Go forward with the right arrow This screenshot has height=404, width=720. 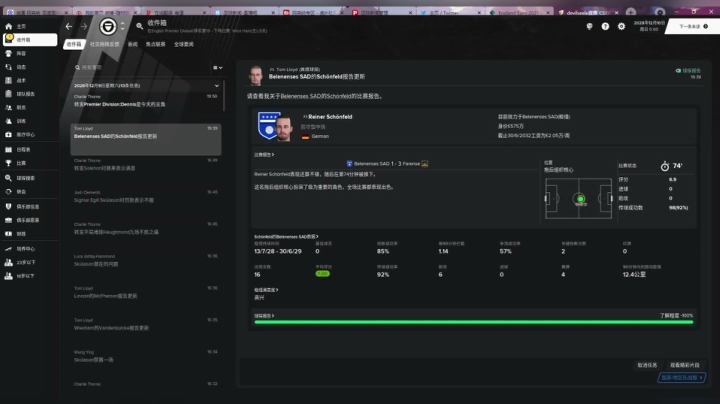(x=84, y=27)
